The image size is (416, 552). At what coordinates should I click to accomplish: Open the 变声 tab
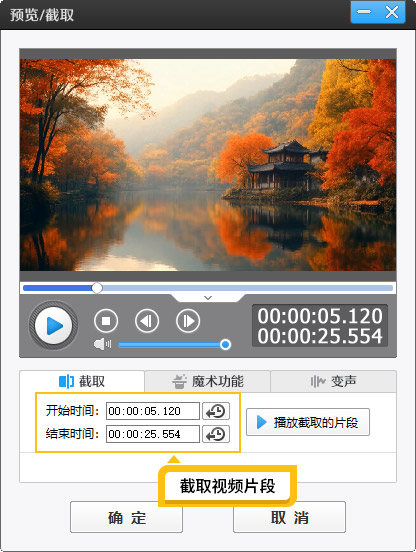(333, 381)
